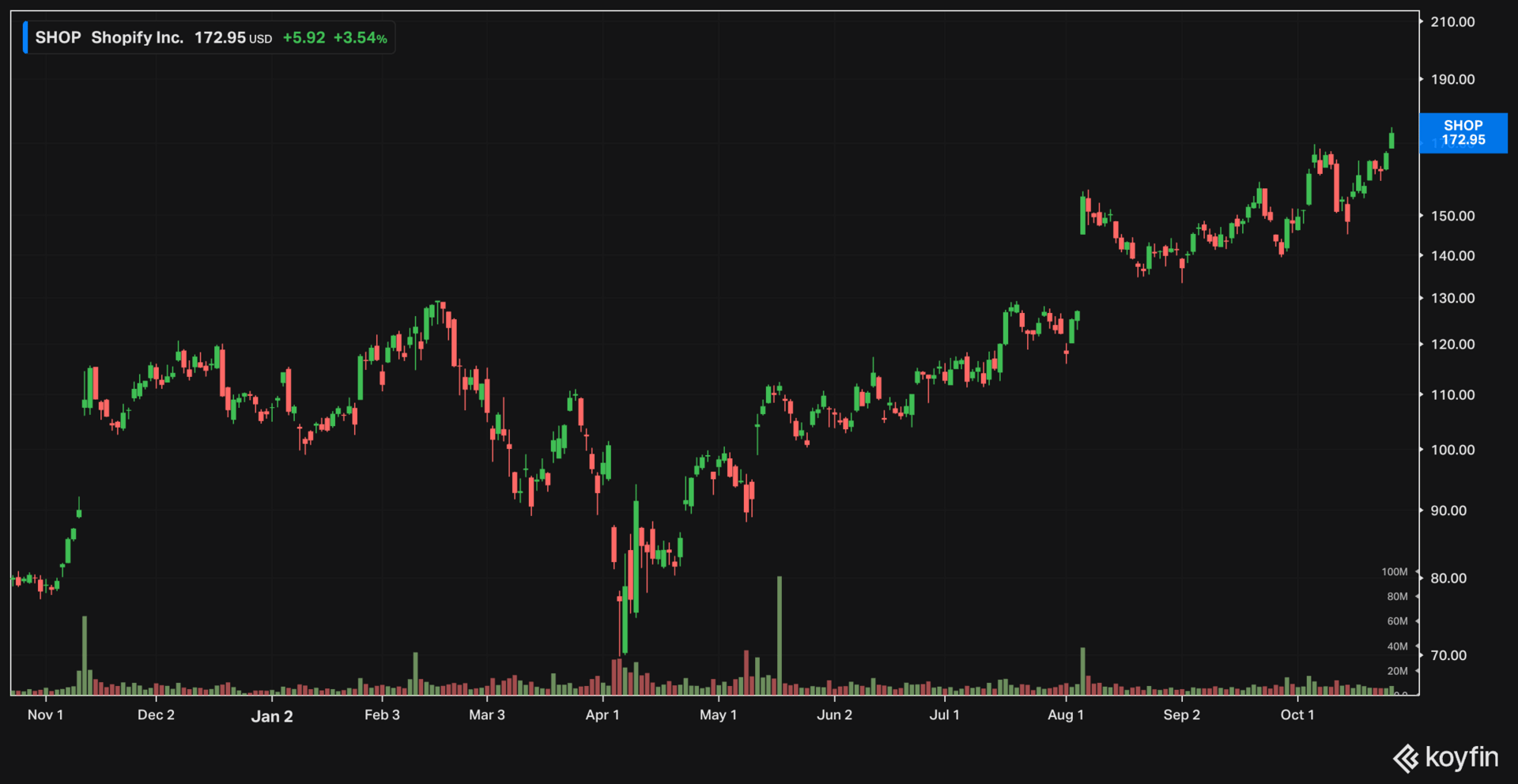1518x784 pixels.
Task: Click the Jun 2 date label
Action: pos(834,715)
